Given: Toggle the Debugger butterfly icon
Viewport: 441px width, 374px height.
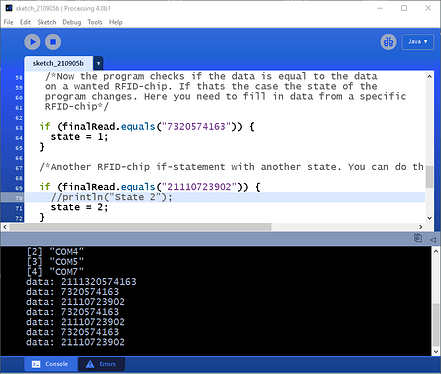Looking at the screenshot, I should [388, 42].
